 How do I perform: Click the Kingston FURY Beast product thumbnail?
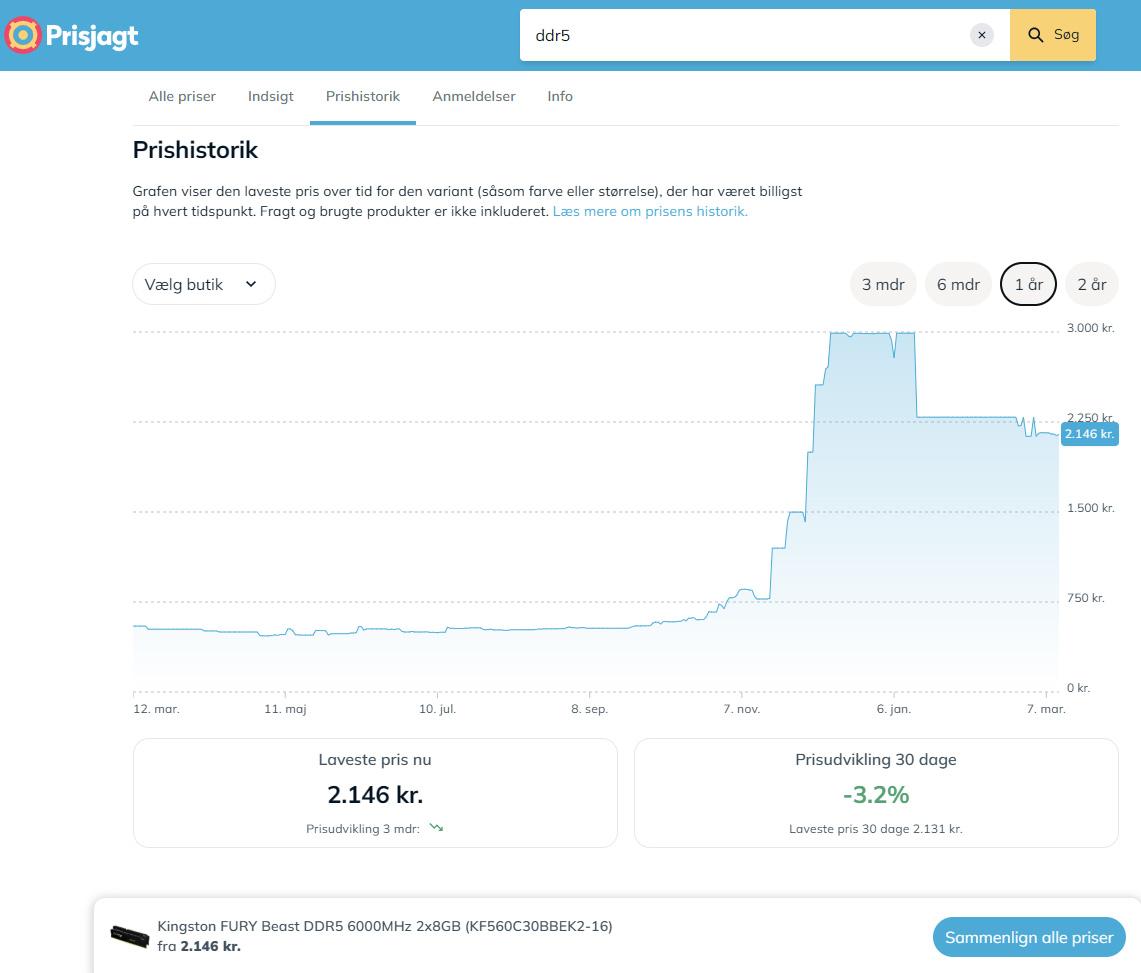(130, 936)
